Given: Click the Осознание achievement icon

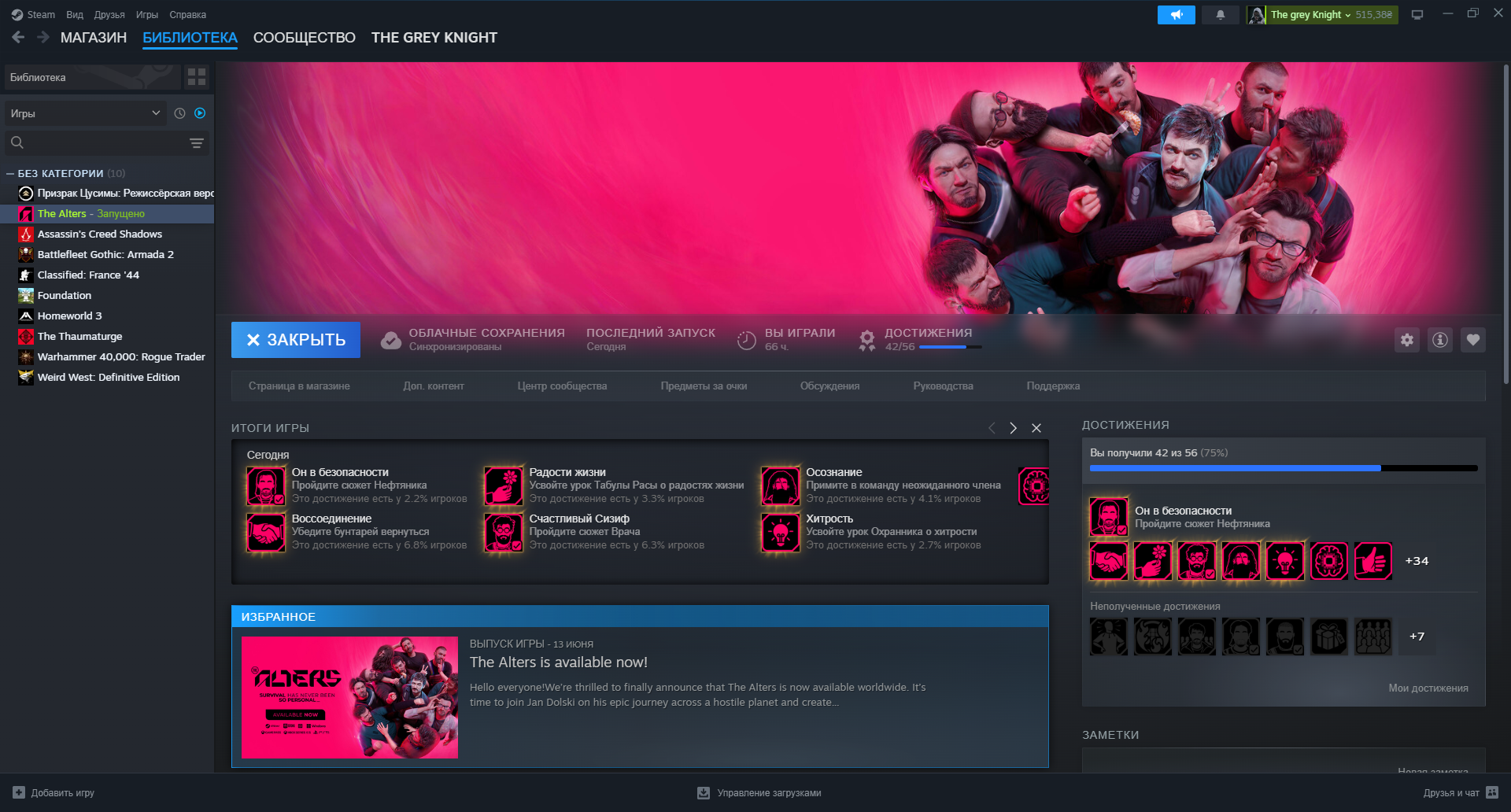Looking at the screenshot, I should tap(781, 486).
